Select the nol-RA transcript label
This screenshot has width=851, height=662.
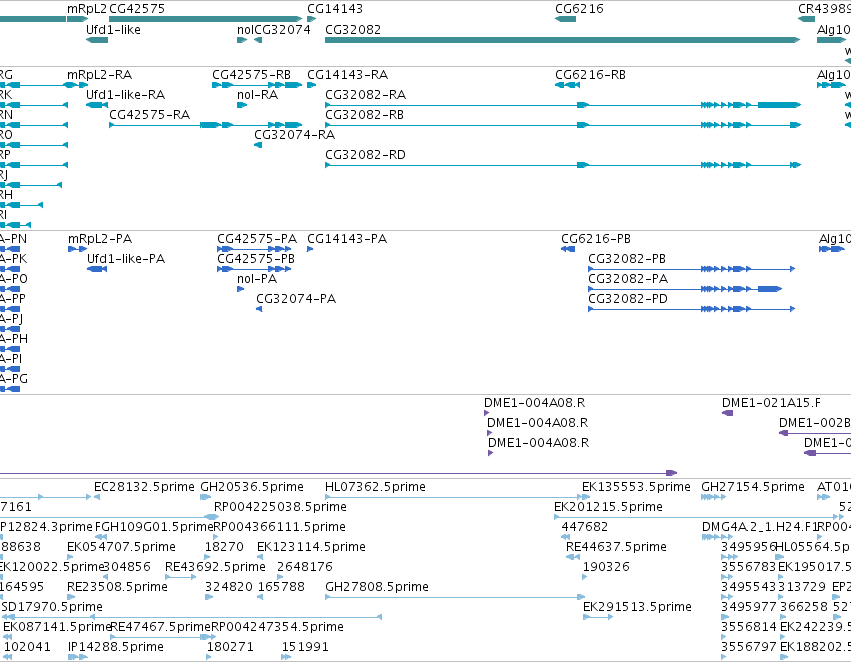(x=257, y=94)
